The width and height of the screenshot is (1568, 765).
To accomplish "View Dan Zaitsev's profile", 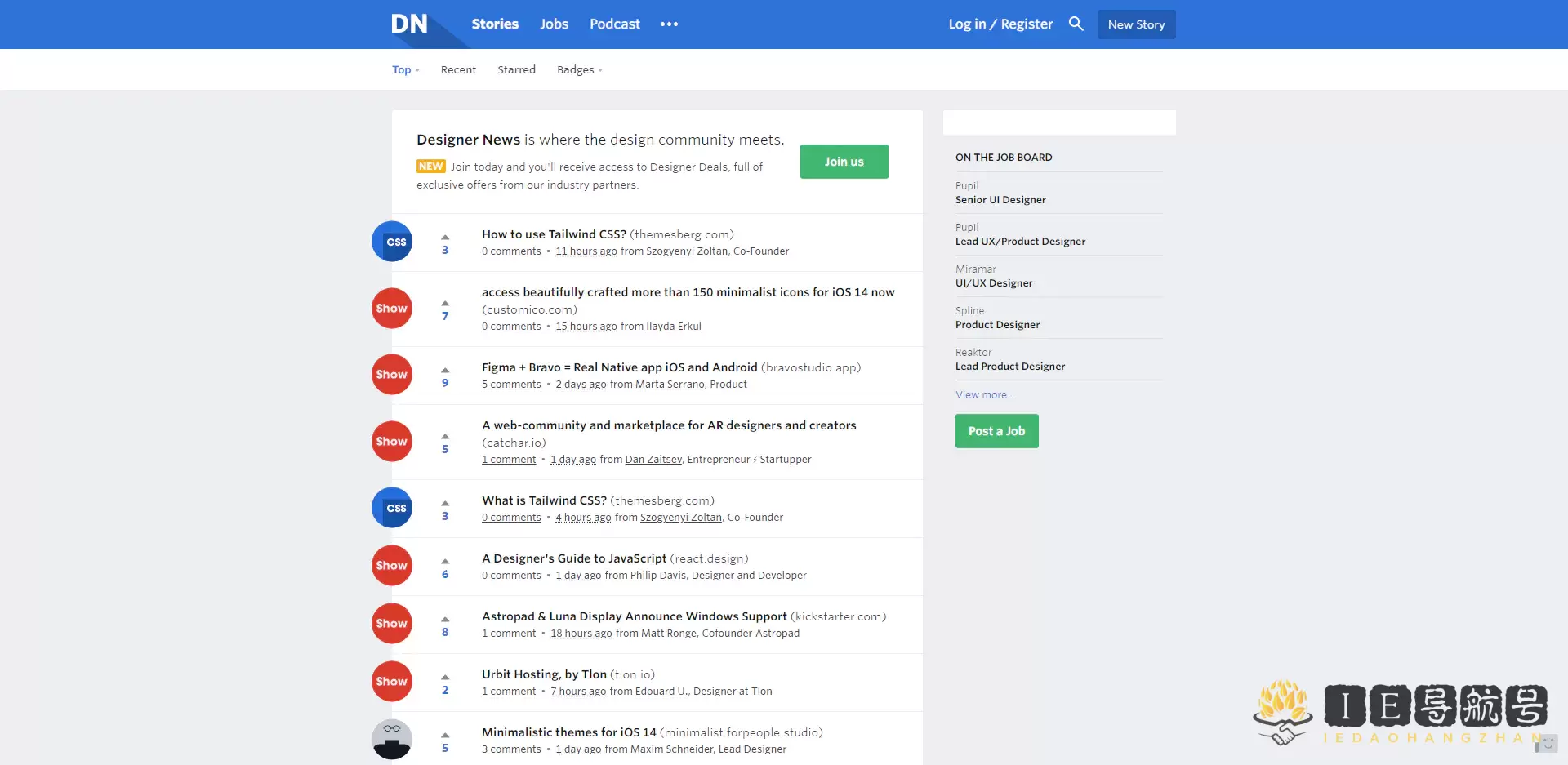I will click(653, 460).
